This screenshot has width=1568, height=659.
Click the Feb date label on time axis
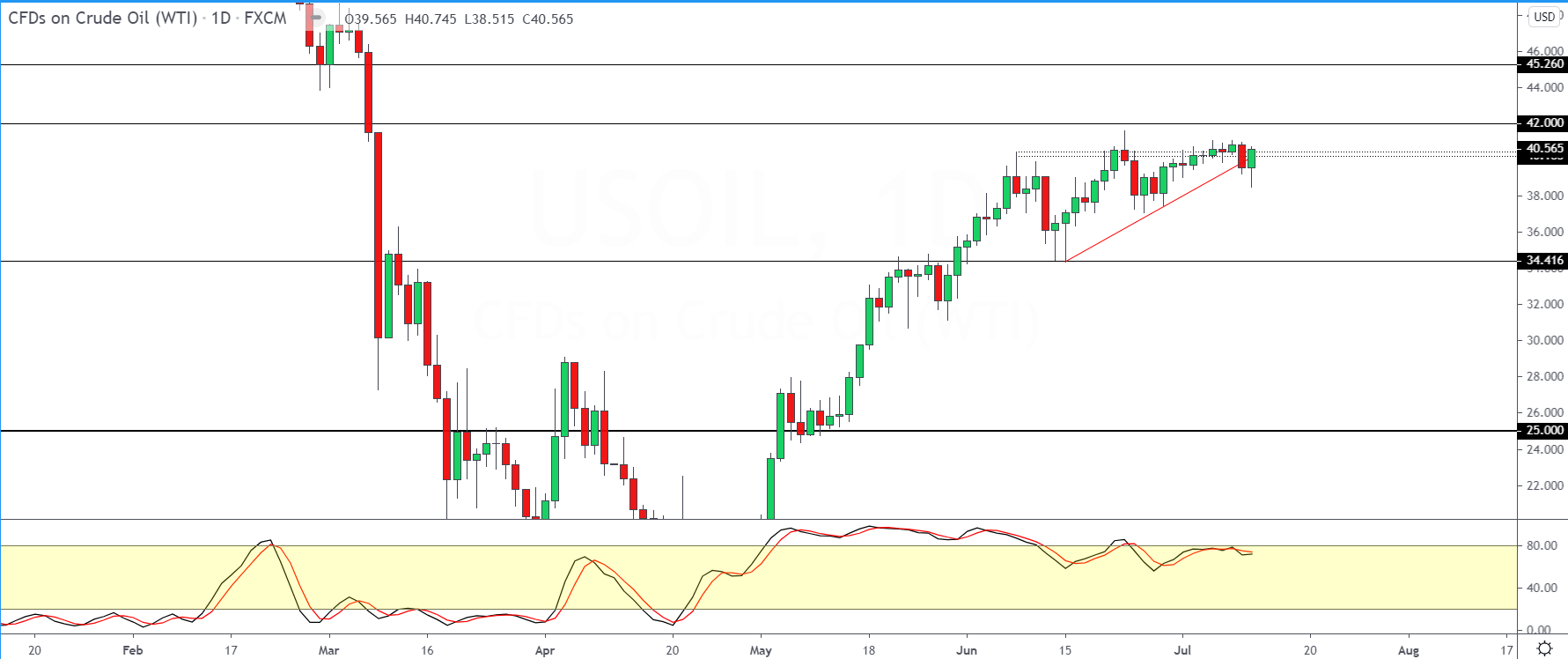point(132,650)
